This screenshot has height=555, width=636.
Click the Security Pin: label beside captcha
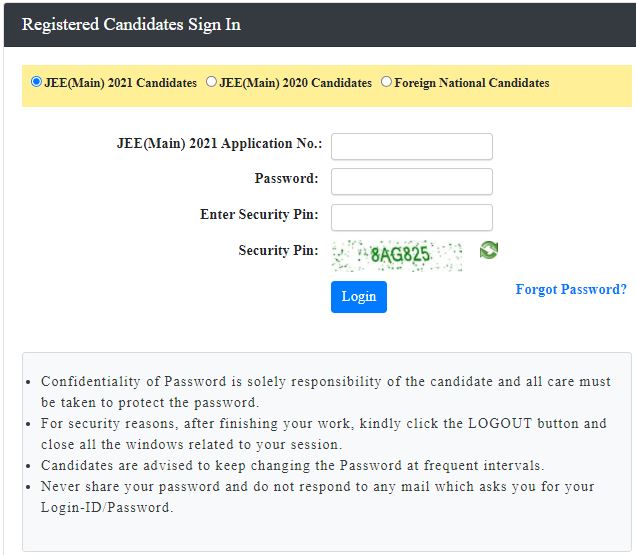tap(278, 250)
